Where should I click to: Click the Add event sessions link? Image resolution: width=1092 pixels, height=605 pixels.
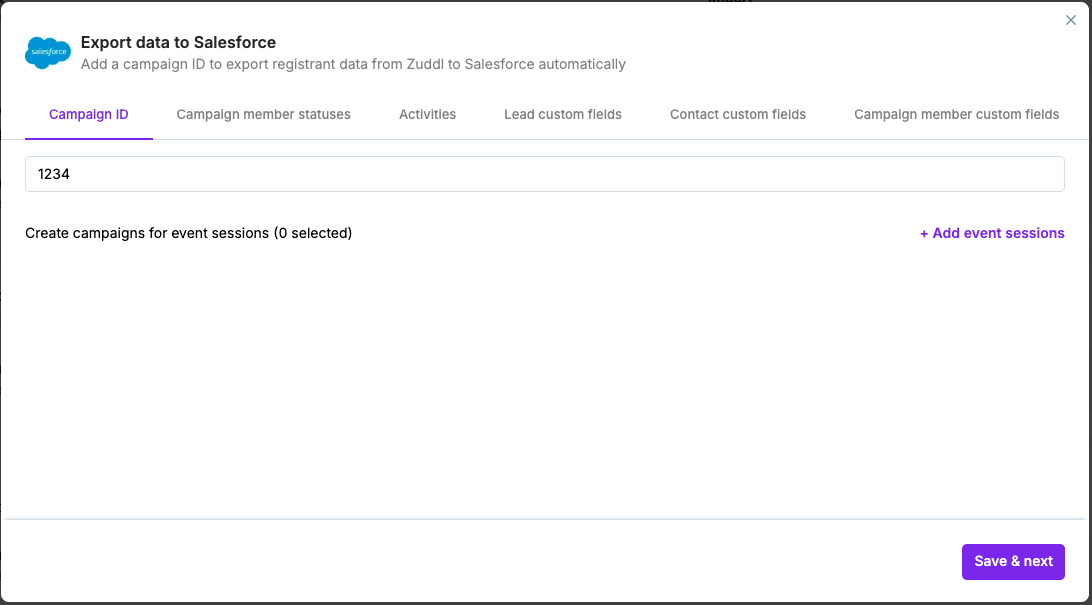[997, 233]
